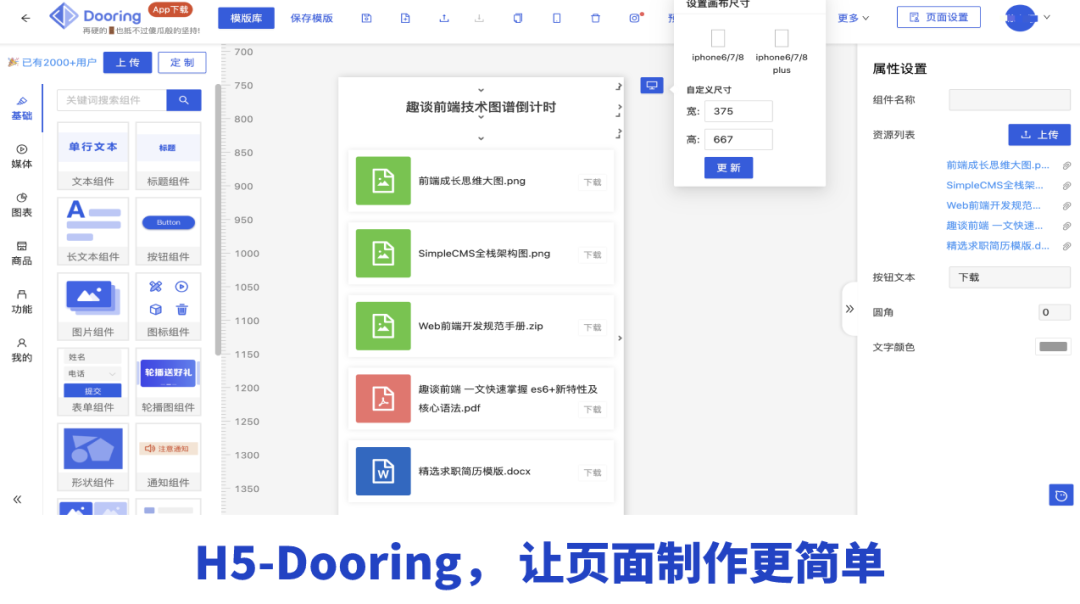Expand the 更多 dropdown menu
1080x604 pixels.
853,18
